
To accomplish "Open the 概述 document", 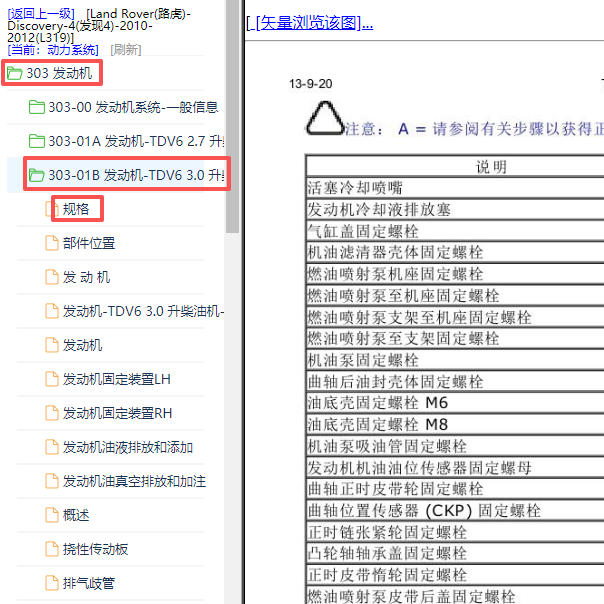I will pos(76,515).
